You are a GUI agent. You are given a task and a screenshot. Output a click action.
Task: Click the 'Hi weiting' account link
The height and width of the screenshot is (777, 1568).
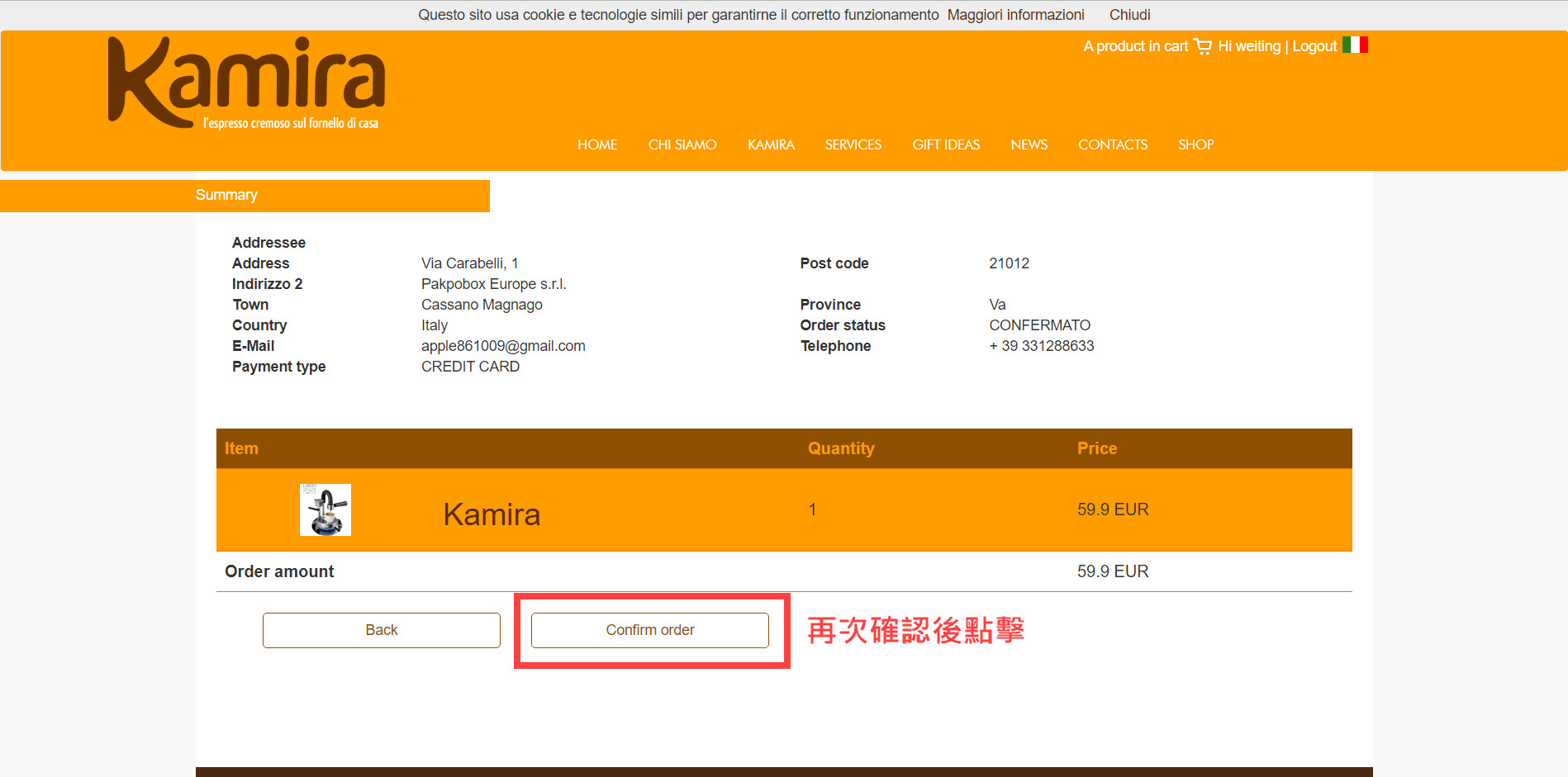[1248, 46]
